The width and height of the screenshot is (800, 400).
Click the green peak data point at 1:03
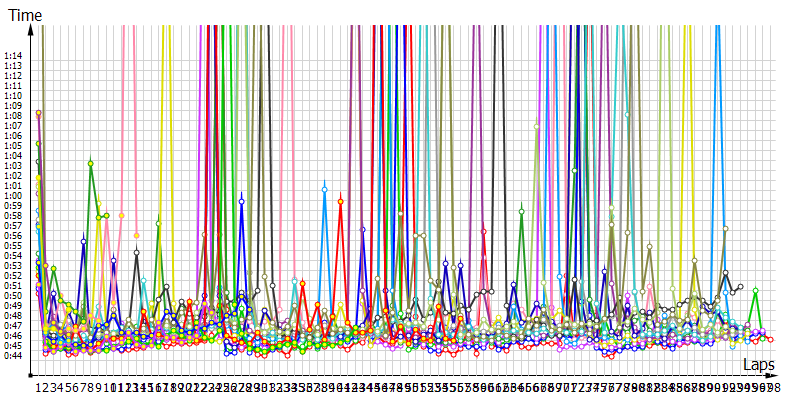click(91, 163)
